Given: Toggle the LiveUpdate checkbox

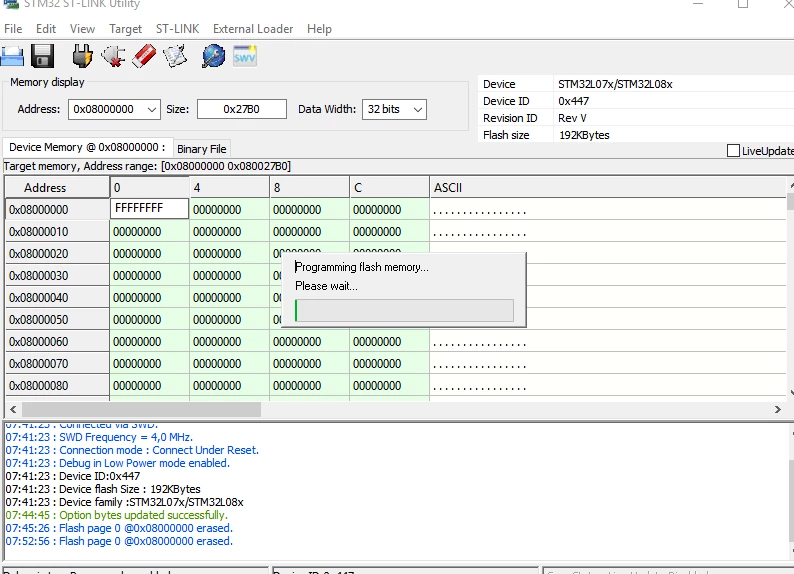Looking at the screenshot, I should point(733,151).
